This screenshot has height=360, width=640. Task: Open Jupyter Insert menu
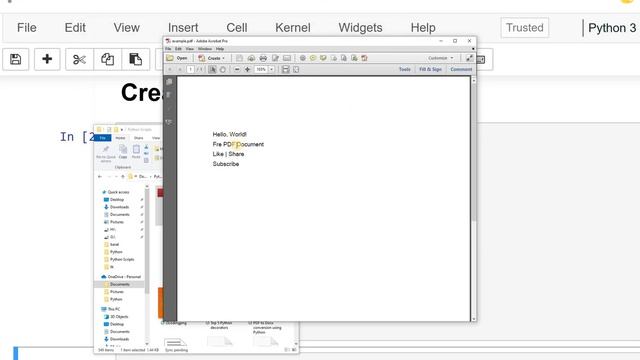pos(183,28)
